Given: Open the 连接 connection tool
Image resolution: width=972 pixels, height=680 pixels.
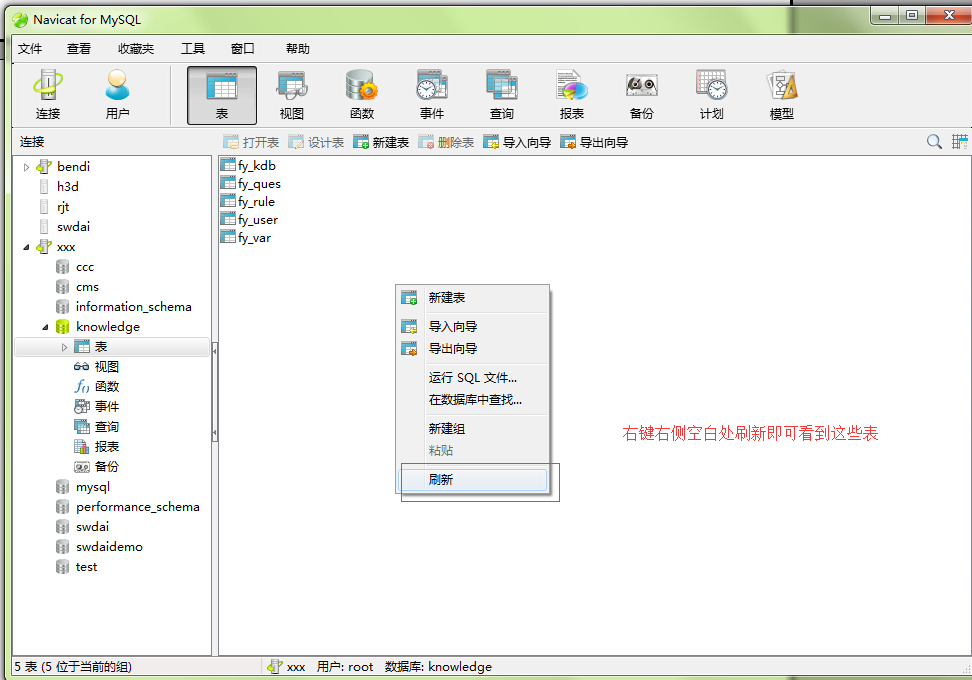Looking at the screenshot, I should click(x=48, y=95).
